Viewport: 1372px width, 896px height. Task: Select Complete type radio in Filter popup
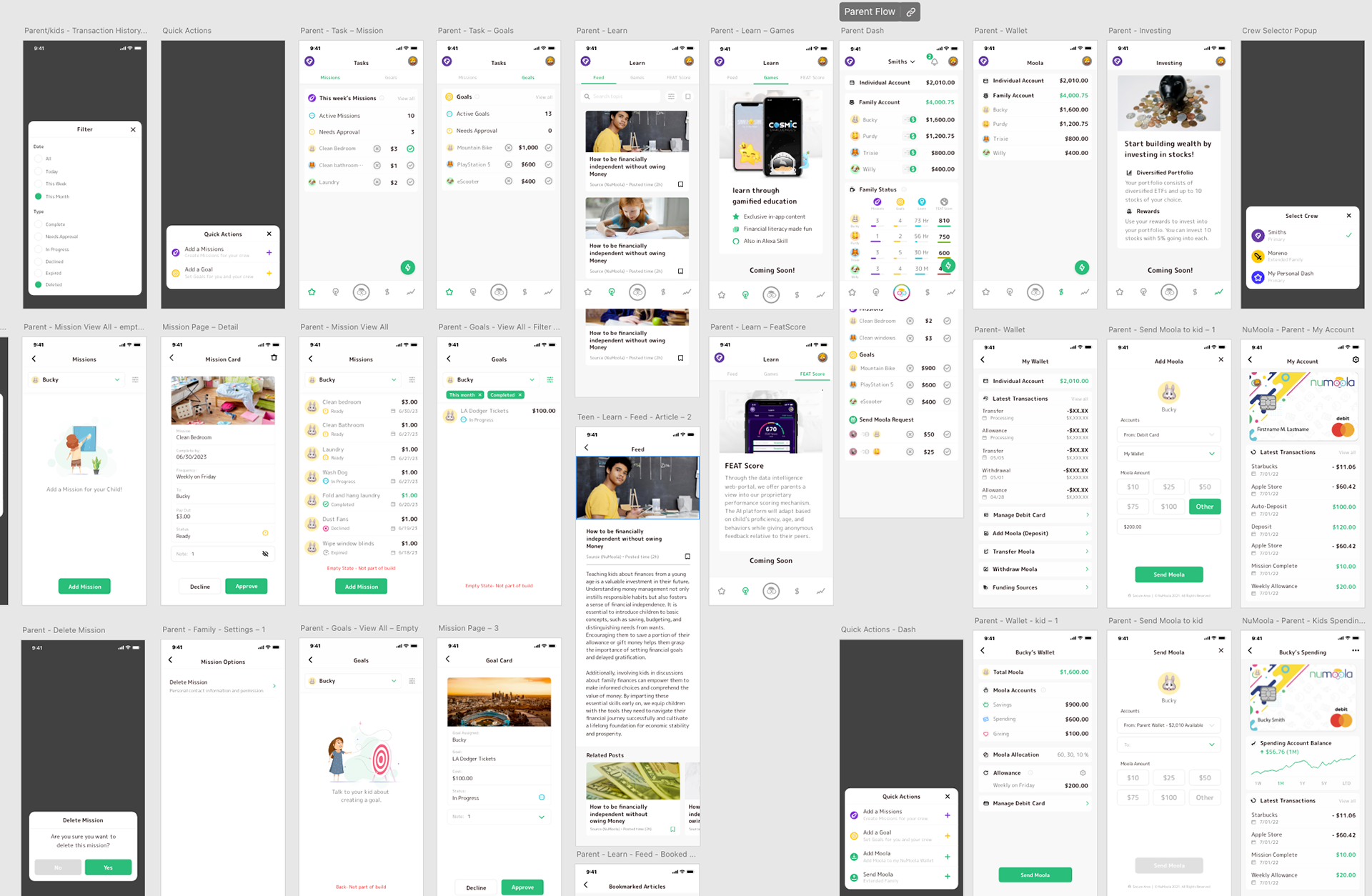point(38,224)
